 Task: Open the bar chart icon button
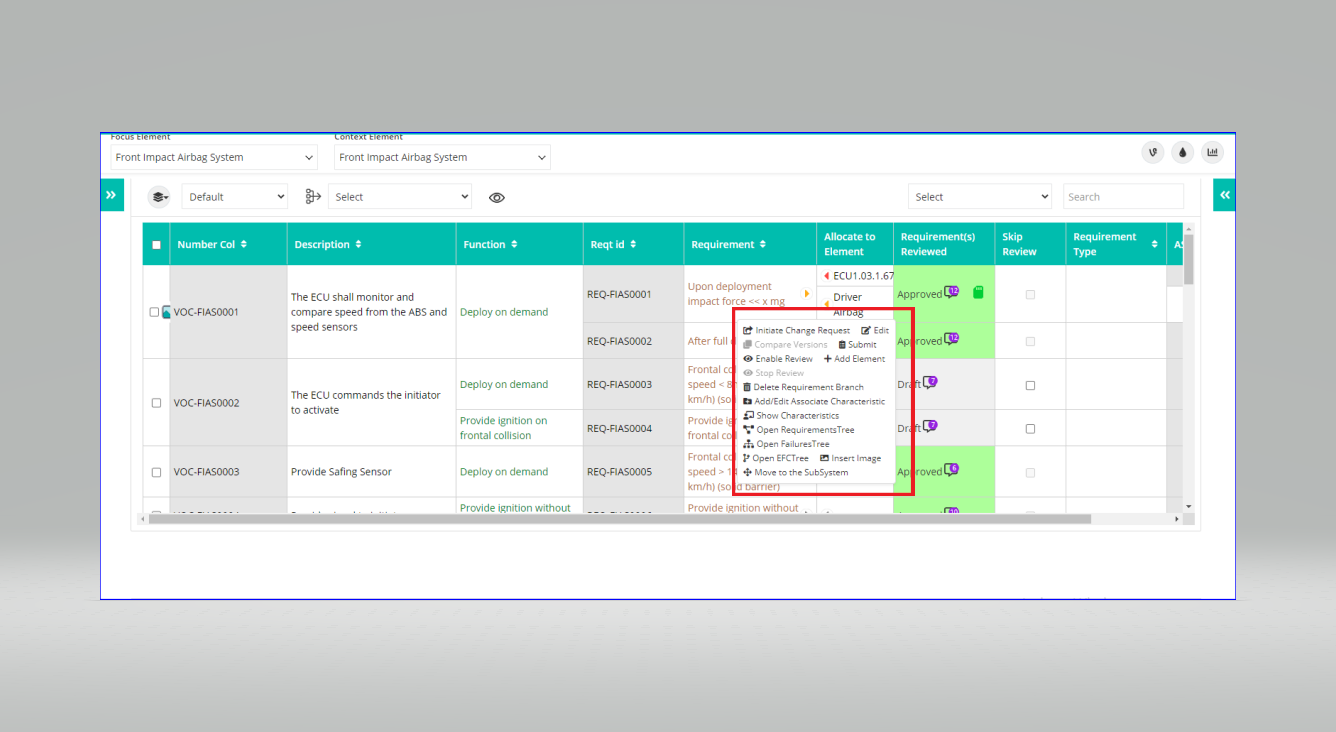click(1213, 153)
